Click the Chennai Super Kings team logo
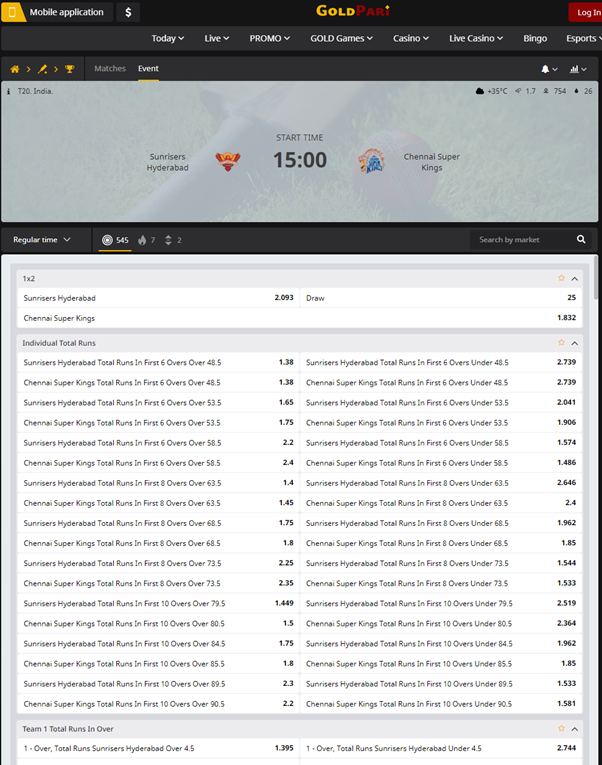This screenshot has width=602, height=765. pyautogui.click(x=371, y=161)
